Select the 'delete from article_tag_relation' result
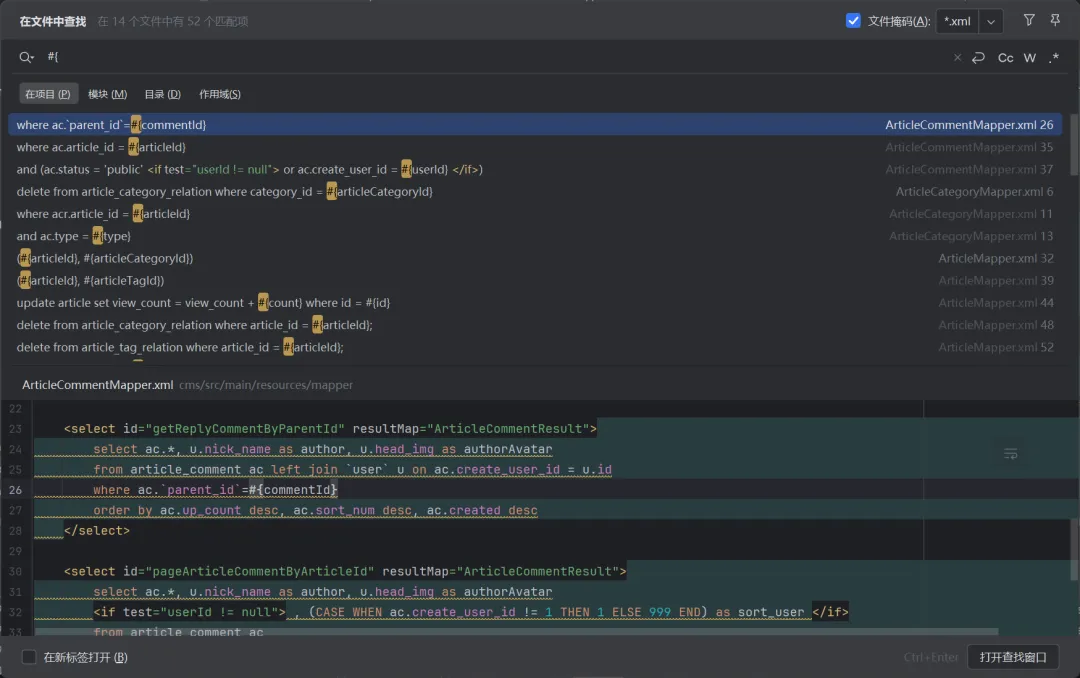 coord(535,347)
